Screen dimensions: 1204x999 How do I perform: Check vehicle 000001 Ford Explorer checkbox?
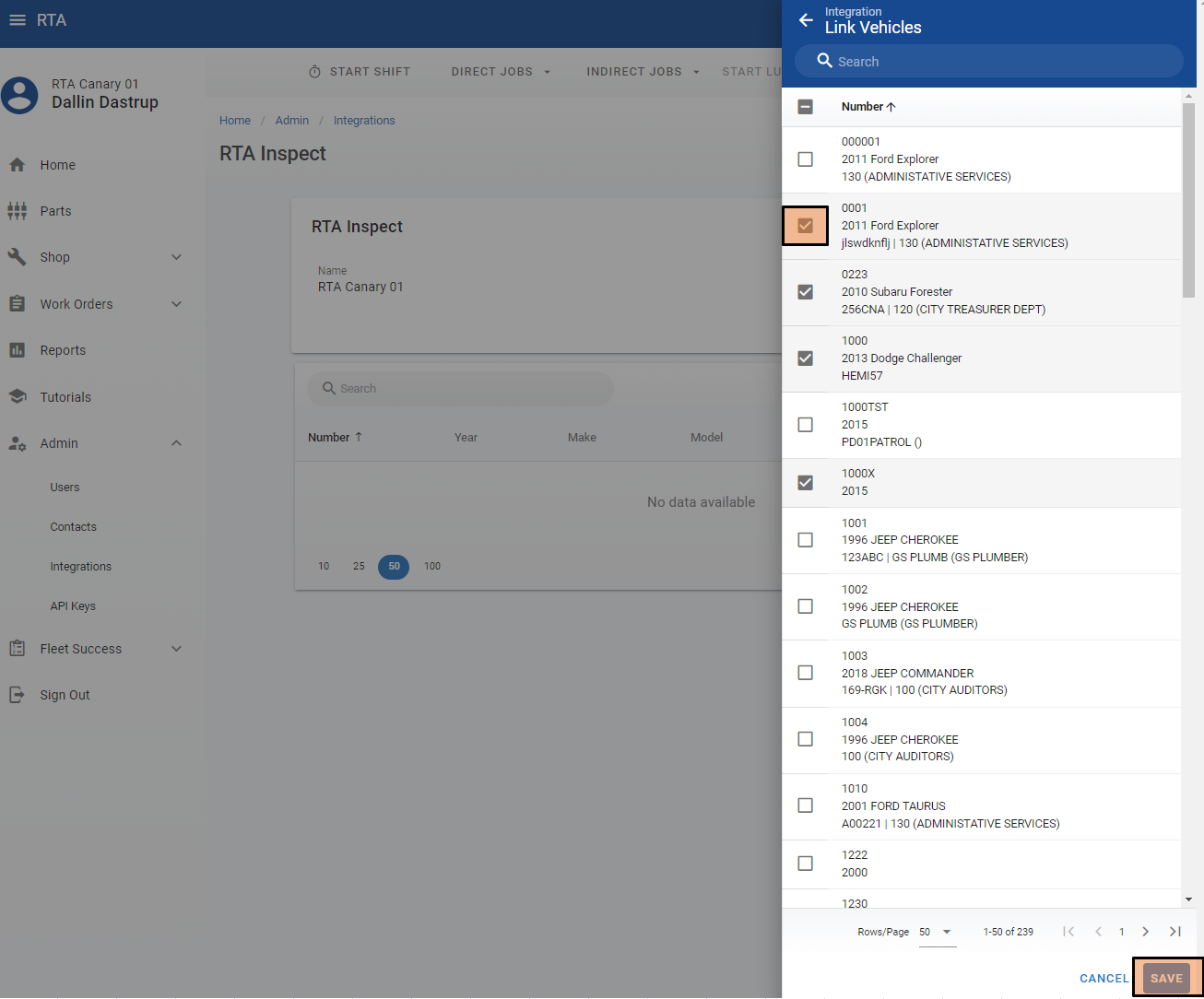[x=805, y=159]
